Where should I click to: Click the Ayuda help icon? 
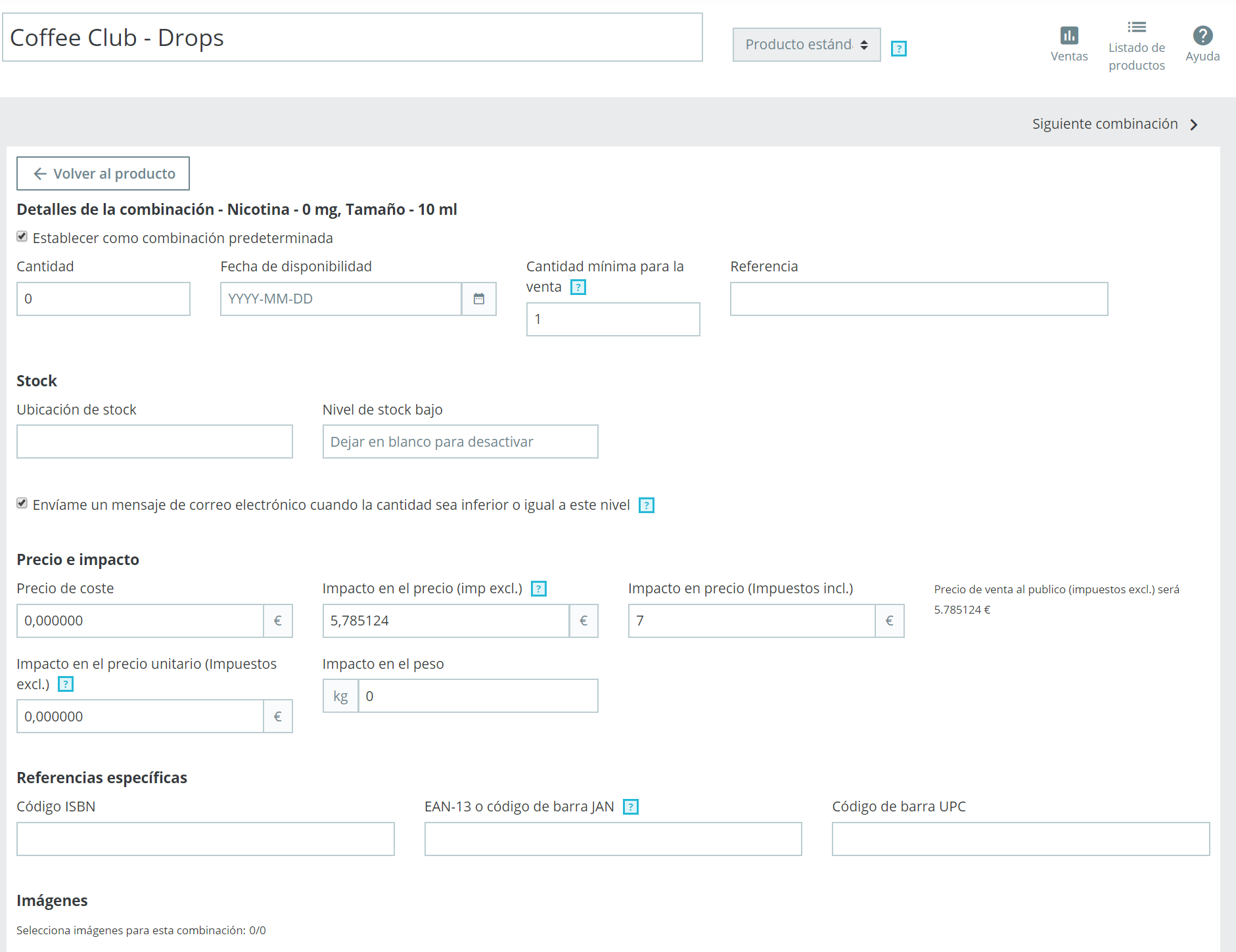[1202, 35]
